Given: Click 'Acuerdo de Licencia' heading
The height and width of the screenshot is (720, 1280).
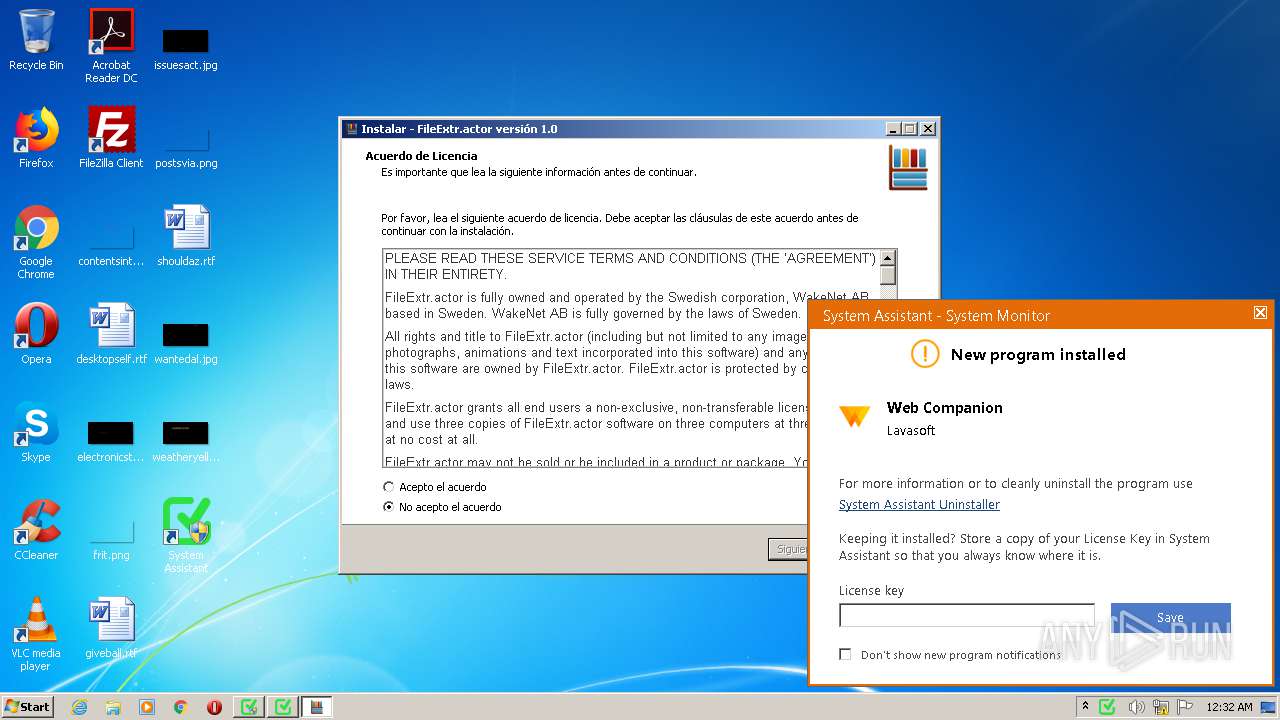Looking at the screenshot, I should [421, 156].
